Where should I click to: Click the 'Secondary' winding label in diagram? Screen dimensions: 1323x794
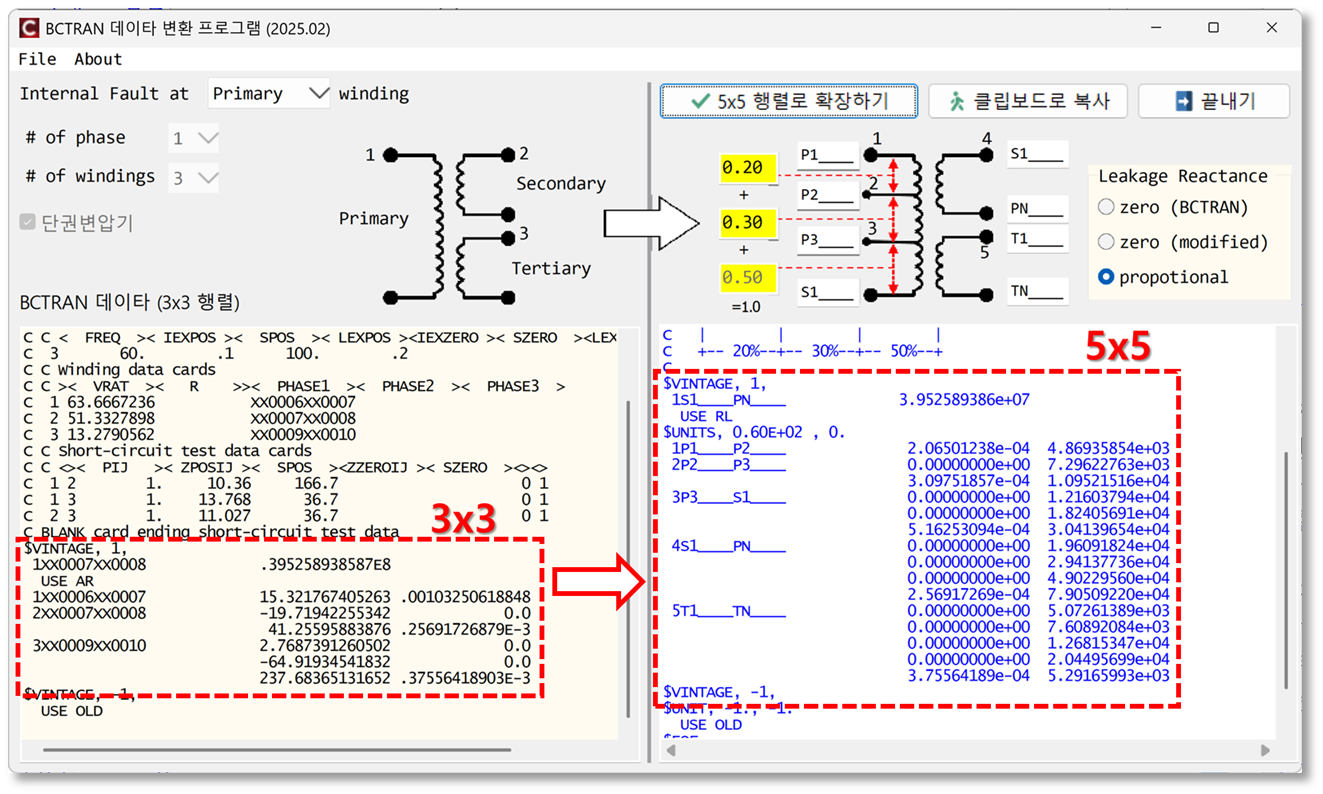tap(561, 184)
